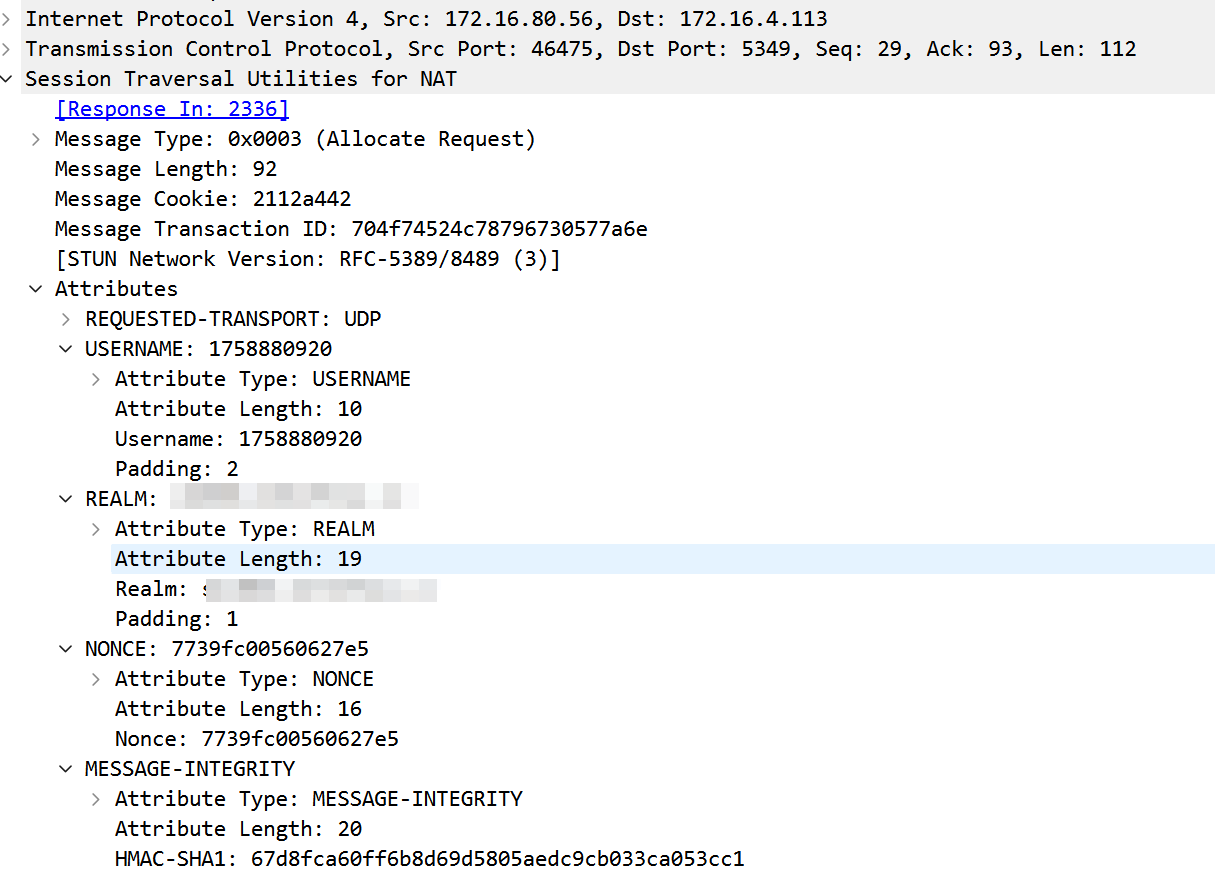Collapse the REALM attribute node
The height and width of the screenshot is (874, 1215).
(x=66, y=499)
